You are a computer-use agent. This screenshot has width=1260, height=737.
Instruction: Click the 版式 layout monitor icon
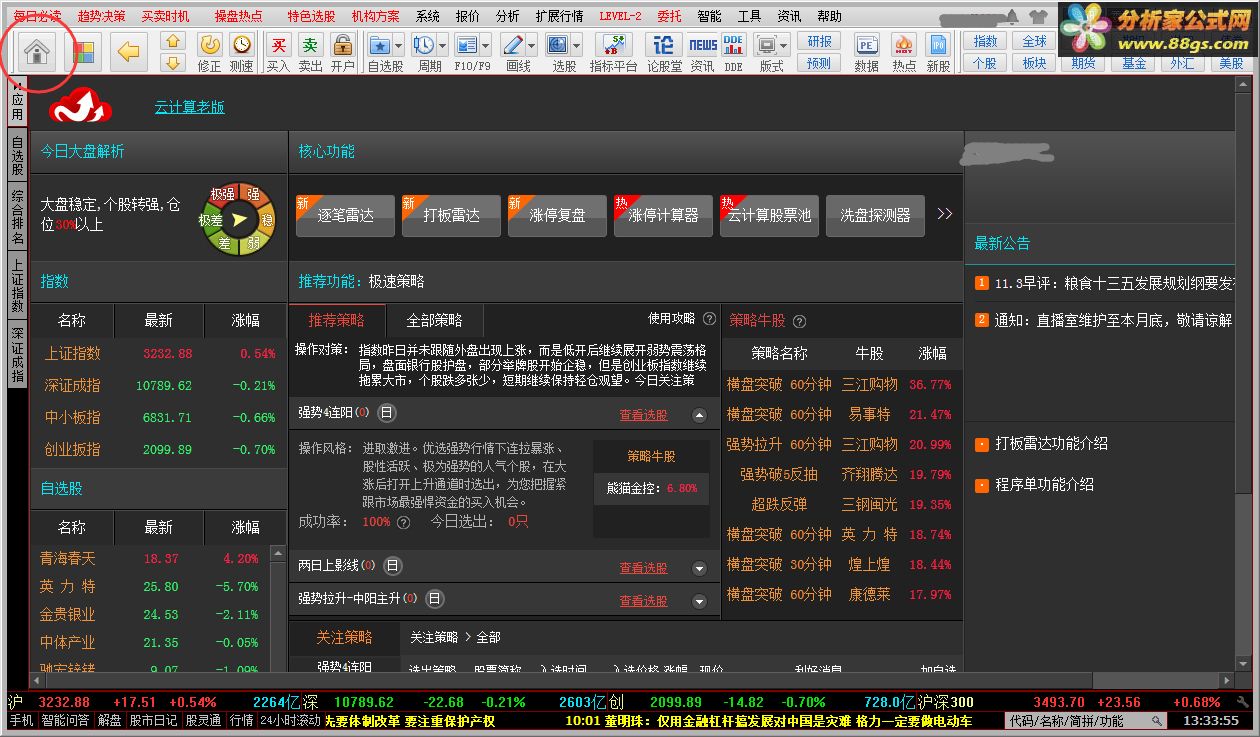pyautogui.click(x=768, y=45)
